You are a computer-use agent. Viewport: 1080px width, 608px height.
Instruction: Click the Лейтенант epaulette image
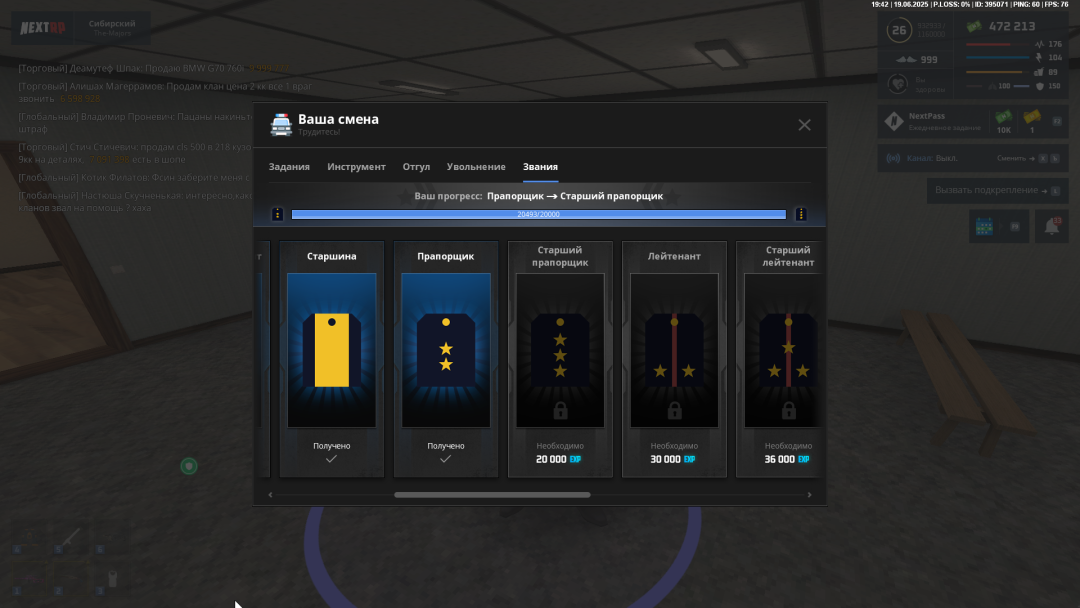[674, 350]
